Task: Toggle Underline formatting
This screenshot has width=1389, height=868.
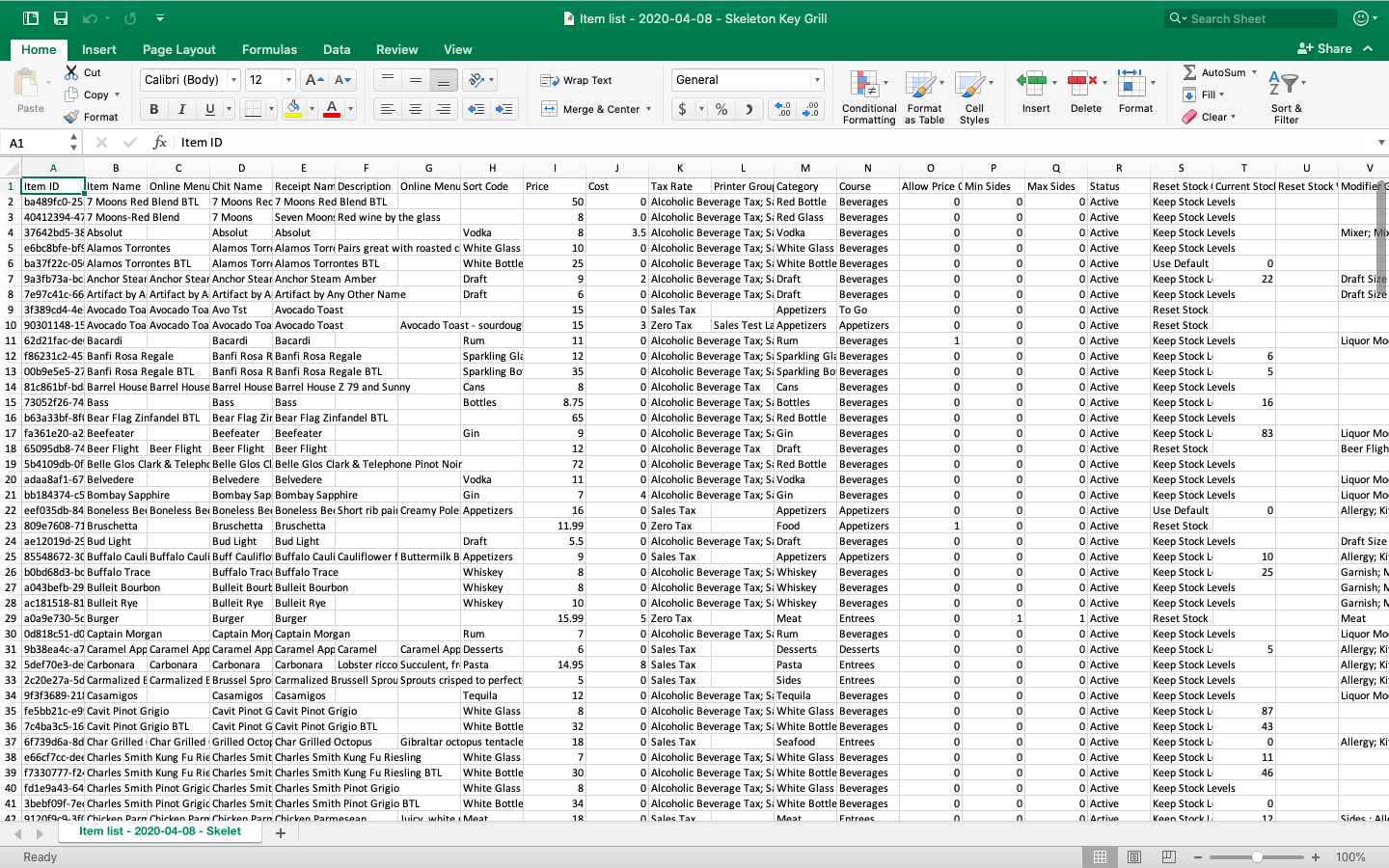Action: [210, 109]
